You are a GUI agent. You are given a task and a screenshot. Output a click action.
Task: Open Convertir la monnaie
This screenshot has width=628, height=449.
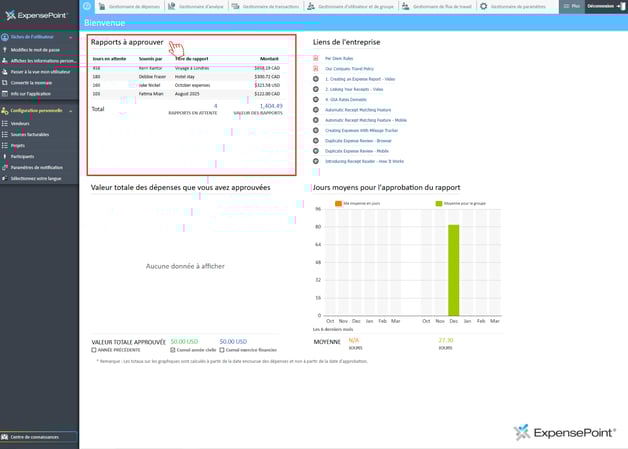tap(31, 83)
